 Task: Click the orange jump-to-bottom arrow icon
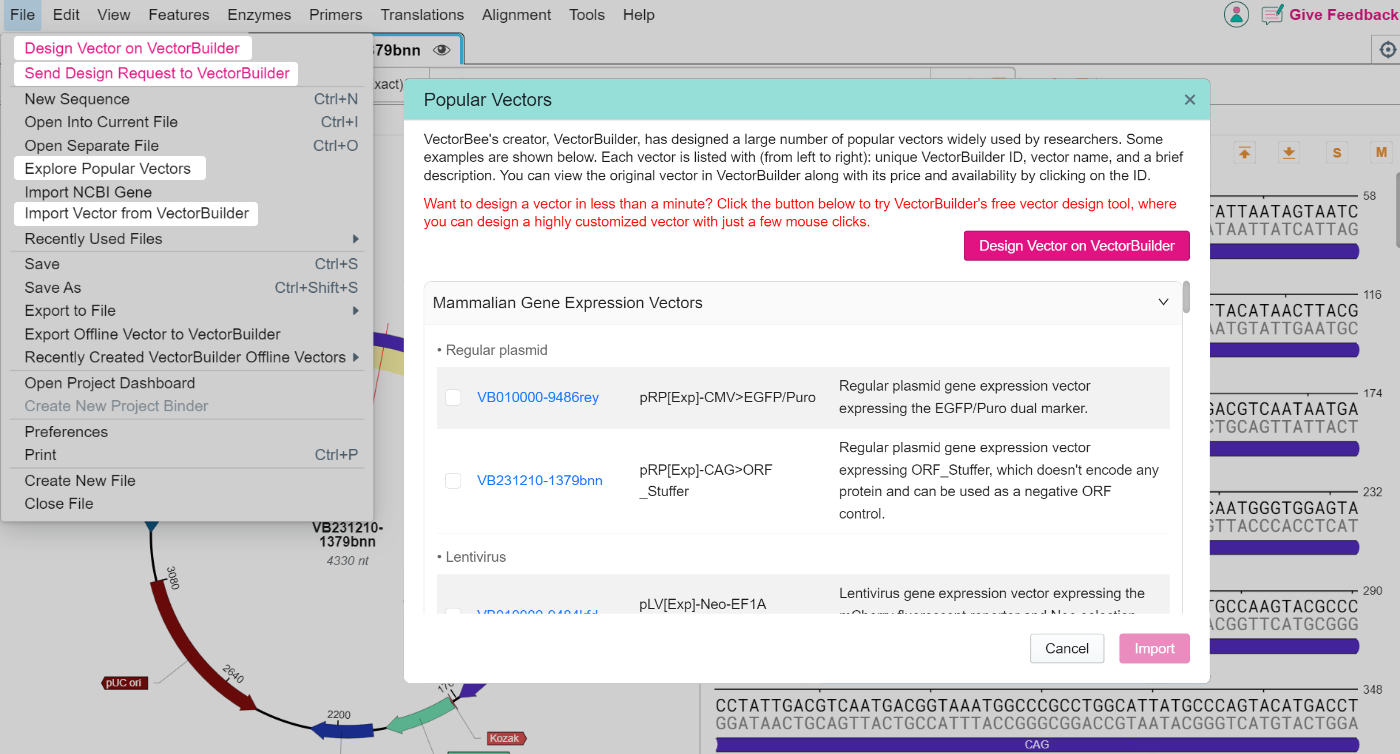pos(1289,152)
